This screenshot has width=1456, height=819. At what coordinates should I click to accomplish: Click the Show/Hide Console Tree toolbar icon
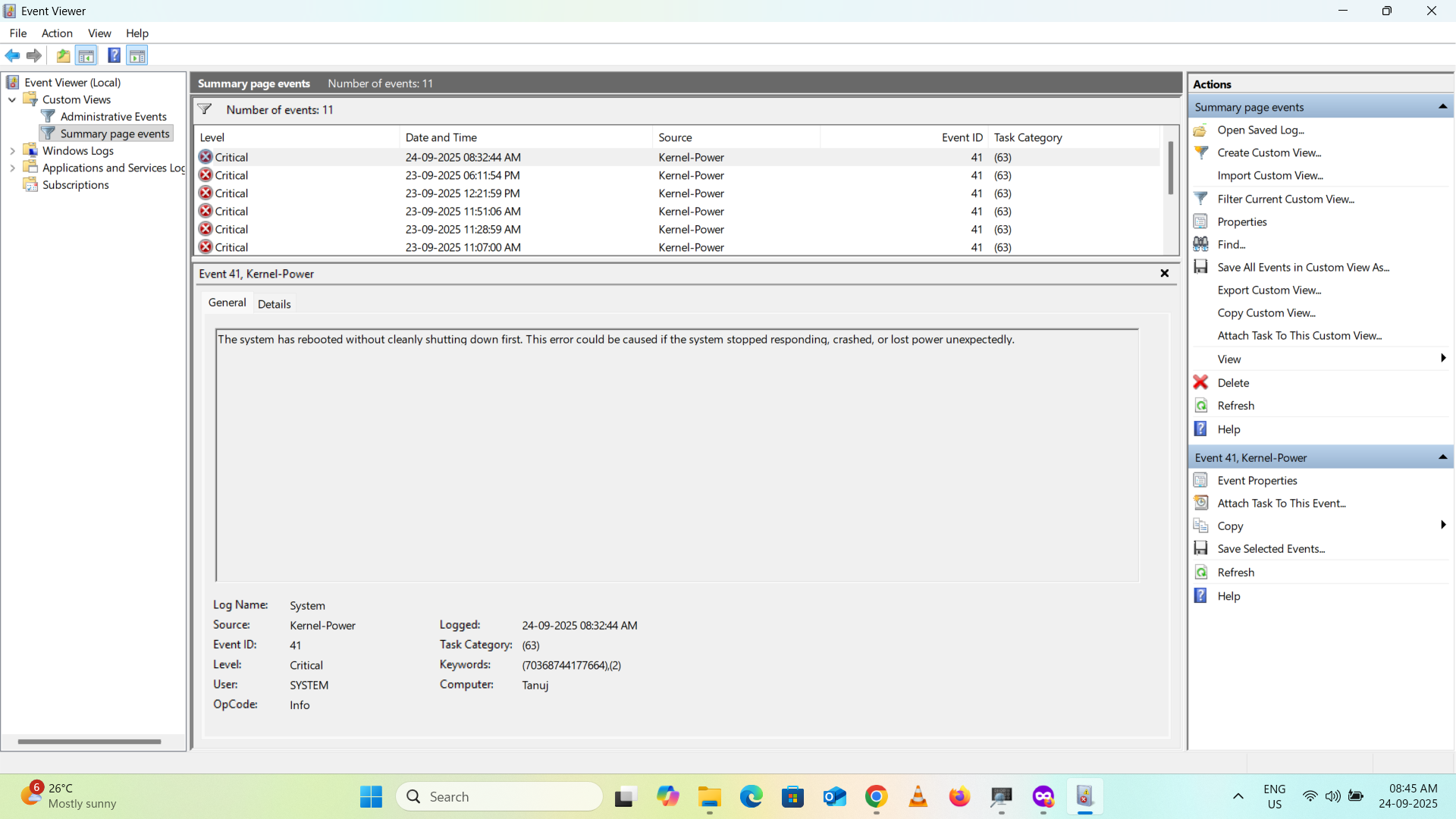pos(86,55)
